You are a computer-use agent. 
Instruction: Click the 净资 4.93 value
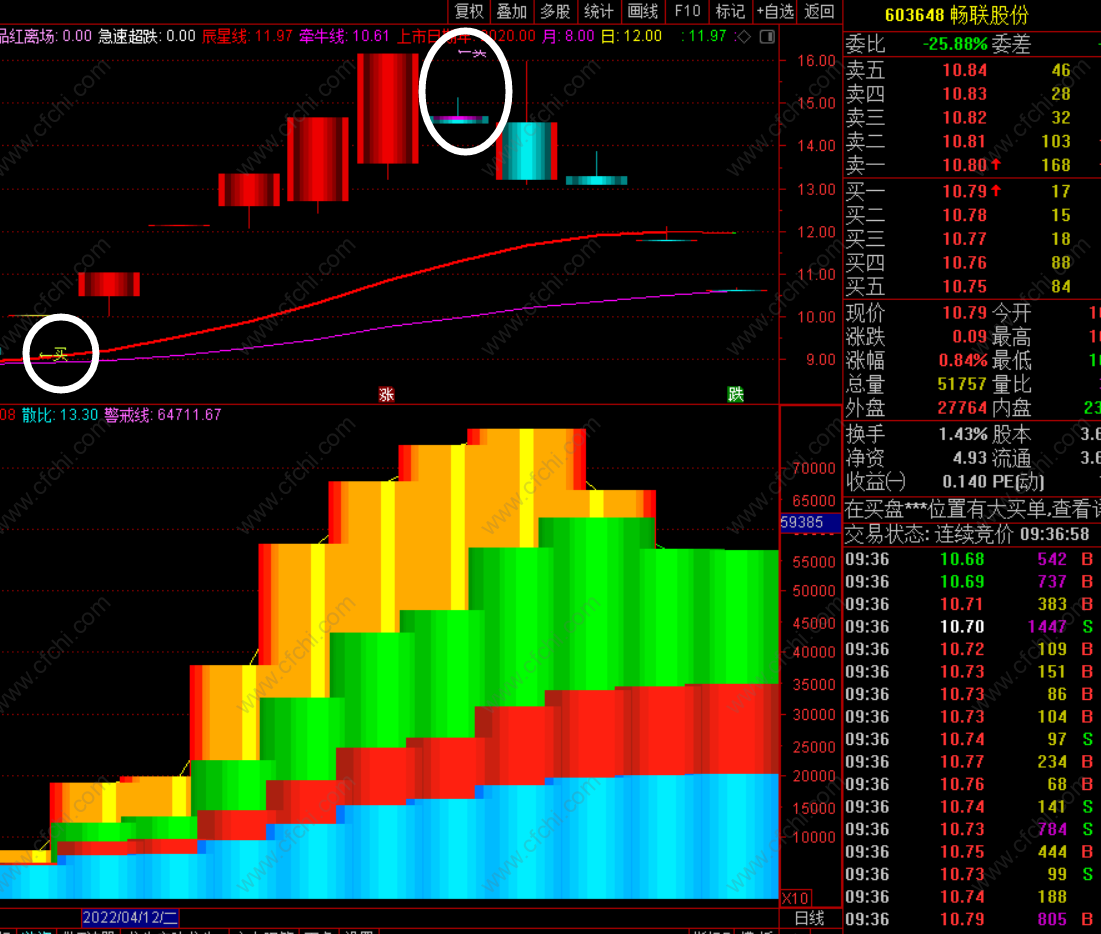[970, 459]
